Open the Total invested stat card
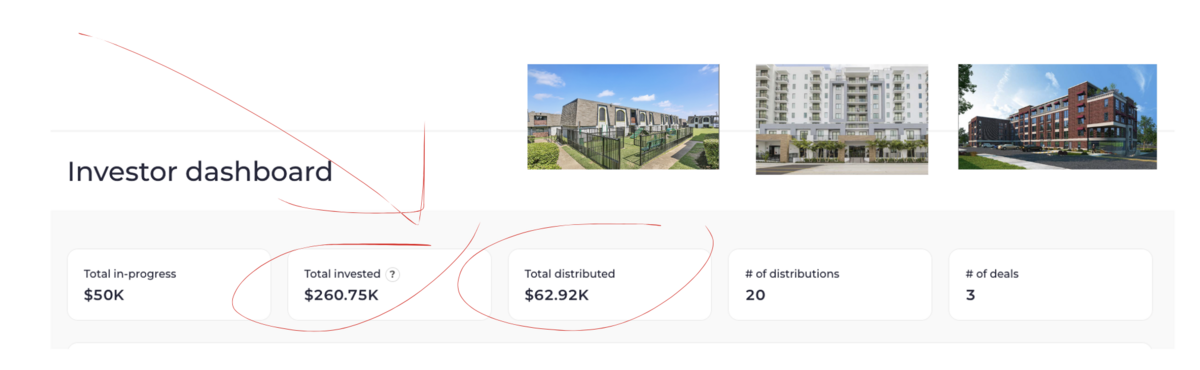 point(389,285)
